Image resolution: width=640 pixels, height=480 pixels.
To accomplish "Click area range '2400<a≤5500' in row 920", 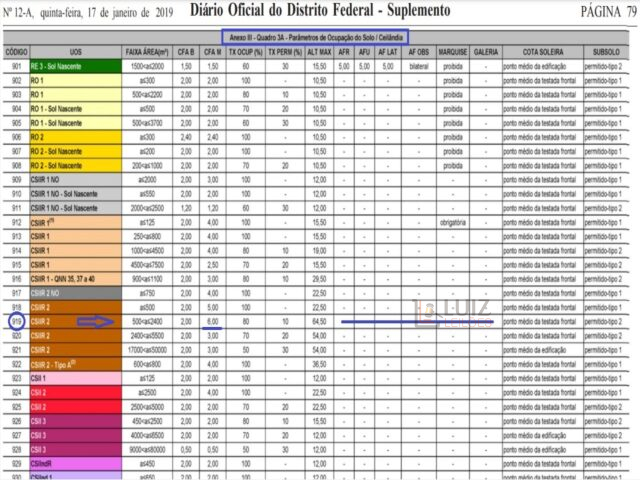I will pos(147,336).
